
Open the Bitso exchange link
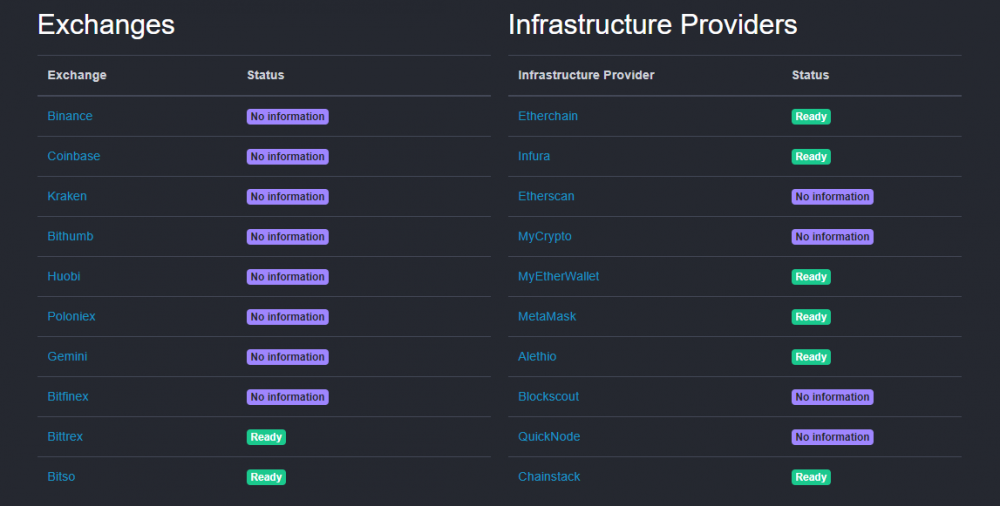(61, 477)
